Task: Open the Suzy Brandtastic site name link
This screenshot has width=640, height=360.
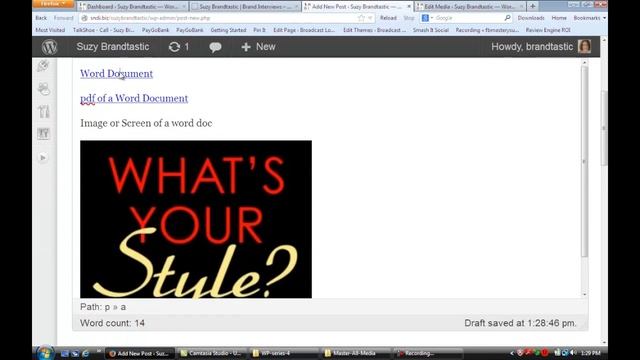Action: click(113, 47)
